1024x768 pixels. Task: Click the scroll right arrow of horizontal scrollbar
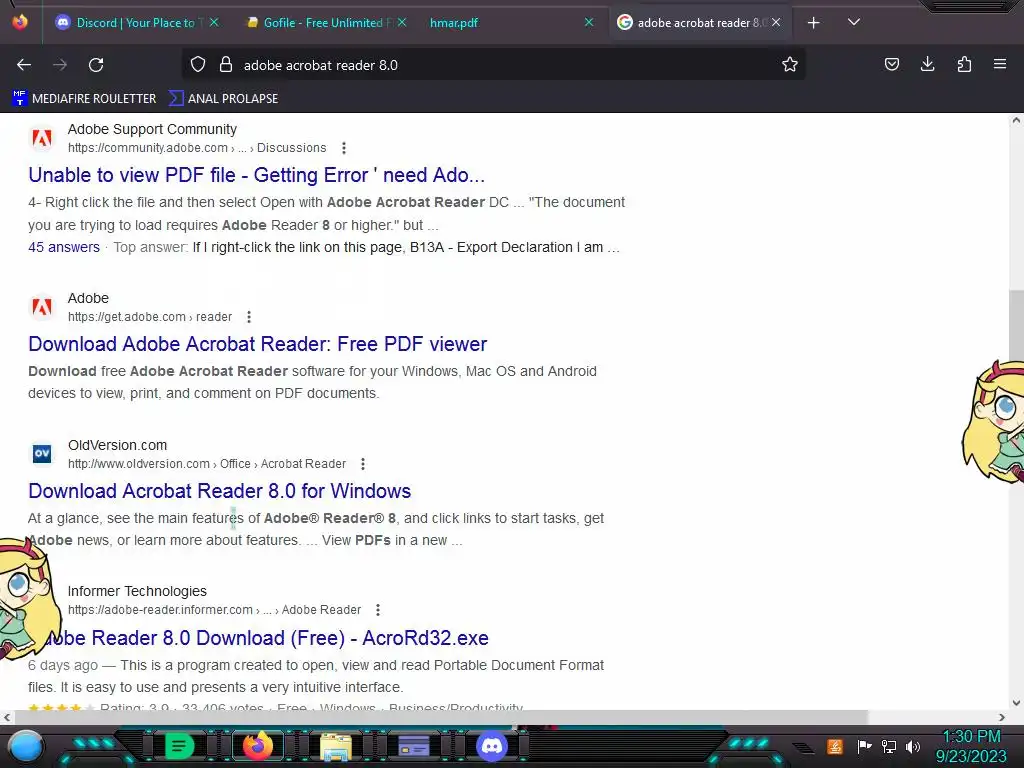click(1002, 717)
